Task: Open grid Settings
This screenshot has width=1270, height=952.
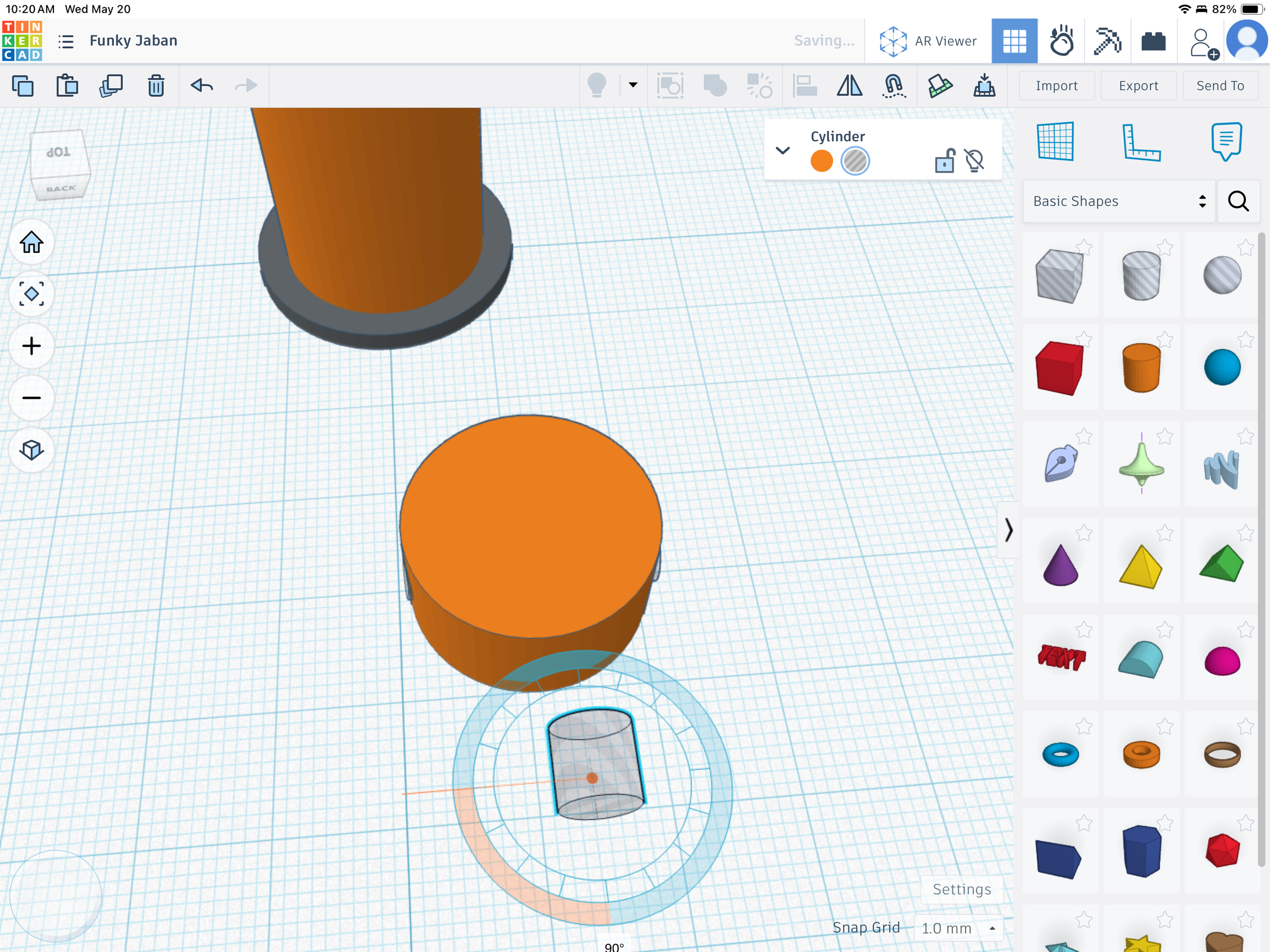Action: [961, 890]
